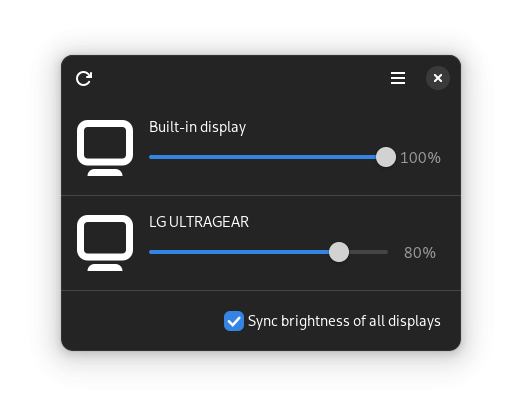Viewport: 522px width, 418px height.
Task: Click the blue filled track of the Built-in display slider
Action: (262, 157)
